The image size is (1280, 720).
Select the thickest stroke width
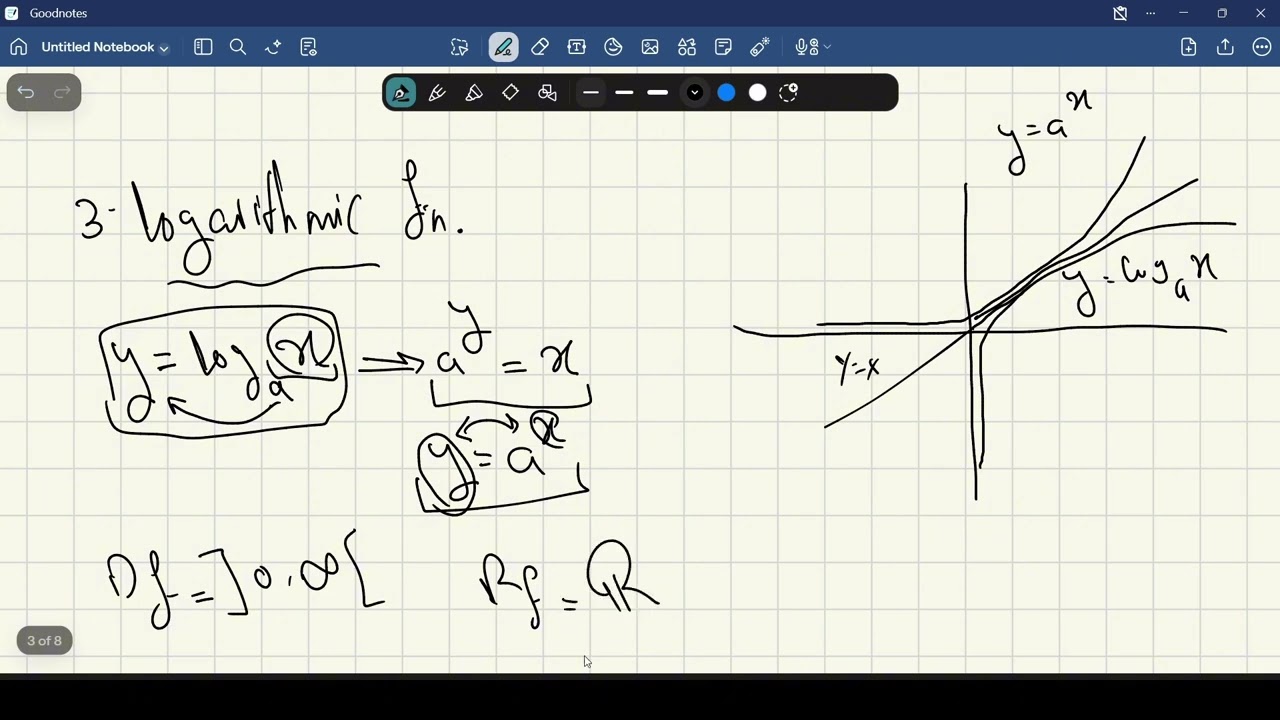[x=658, y=93]
